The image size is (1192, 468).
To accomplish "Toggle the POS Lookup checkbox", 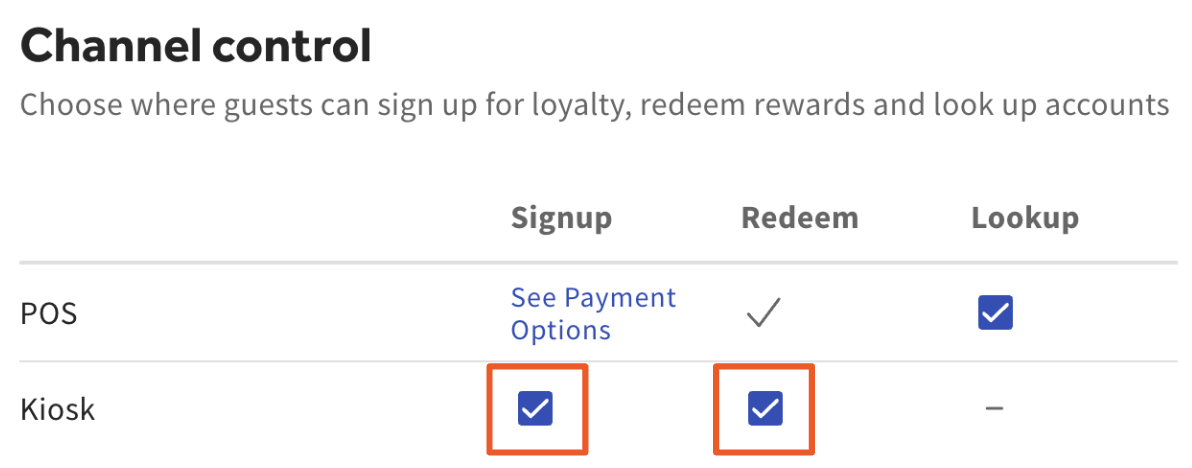I will pyautogui.click(x=995, y=313).
